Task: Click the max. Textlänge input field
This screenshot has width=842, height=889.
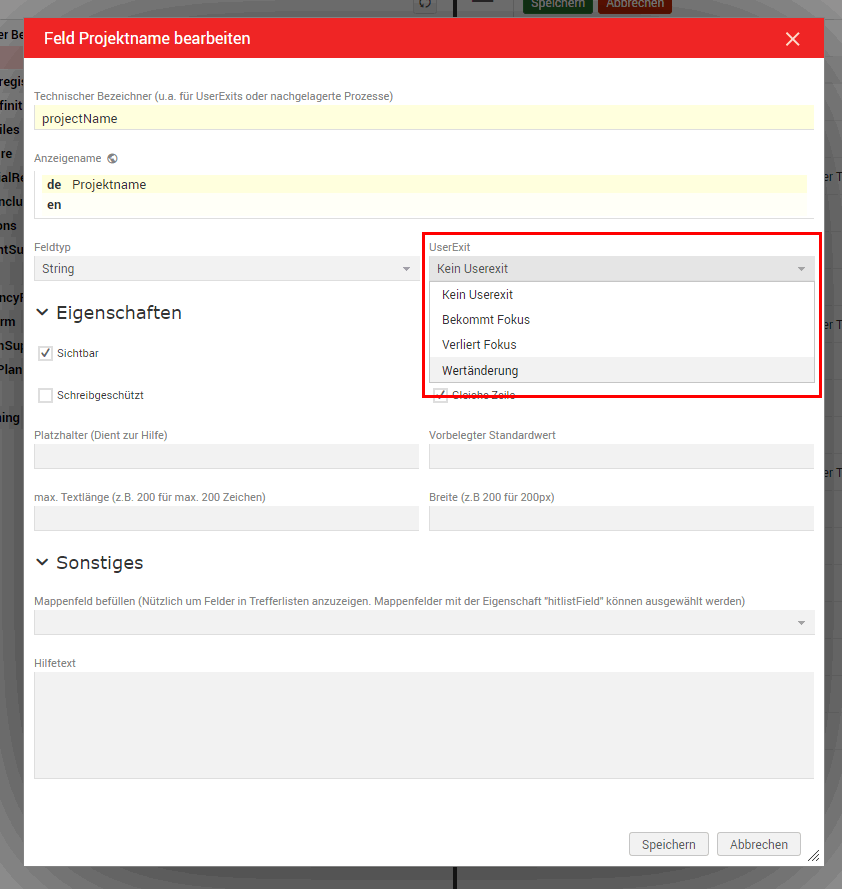Action: coord(226,518)
